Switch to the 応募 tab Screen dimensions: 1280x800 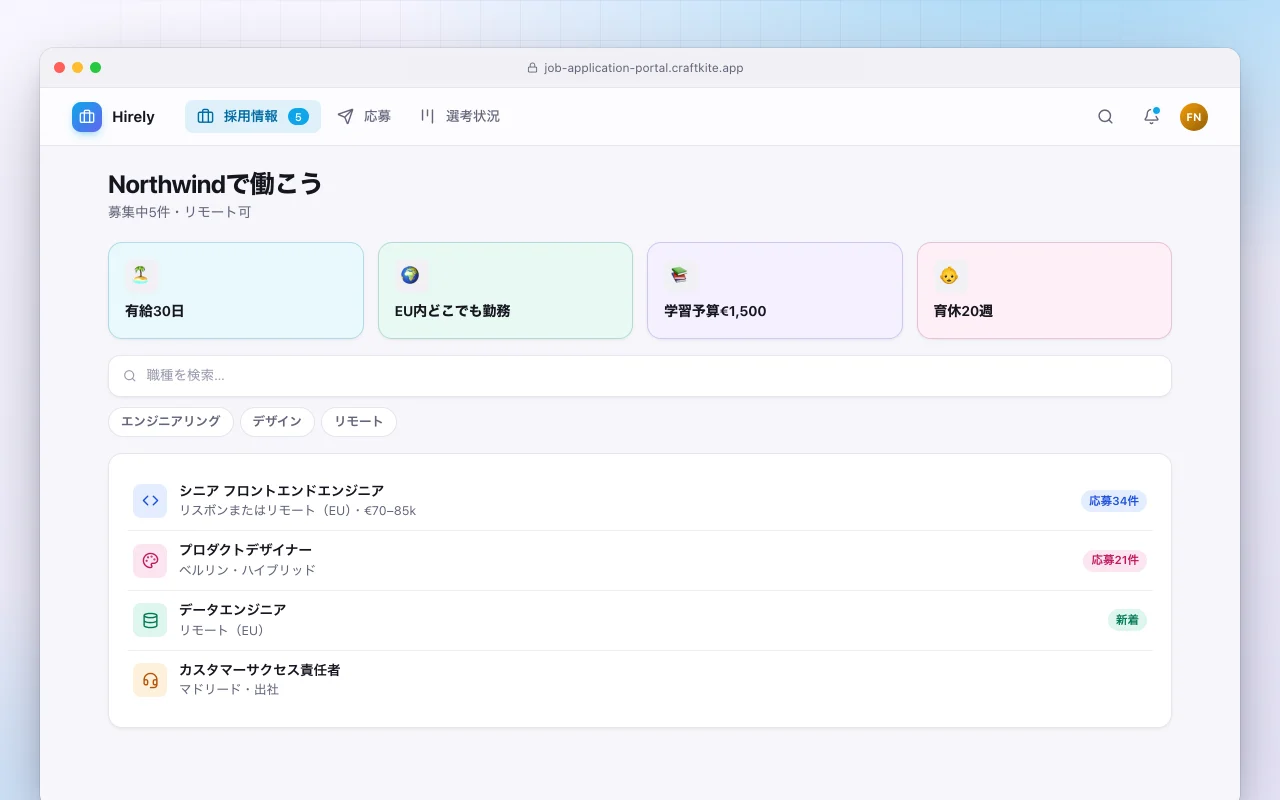click(x=364, y=117)
